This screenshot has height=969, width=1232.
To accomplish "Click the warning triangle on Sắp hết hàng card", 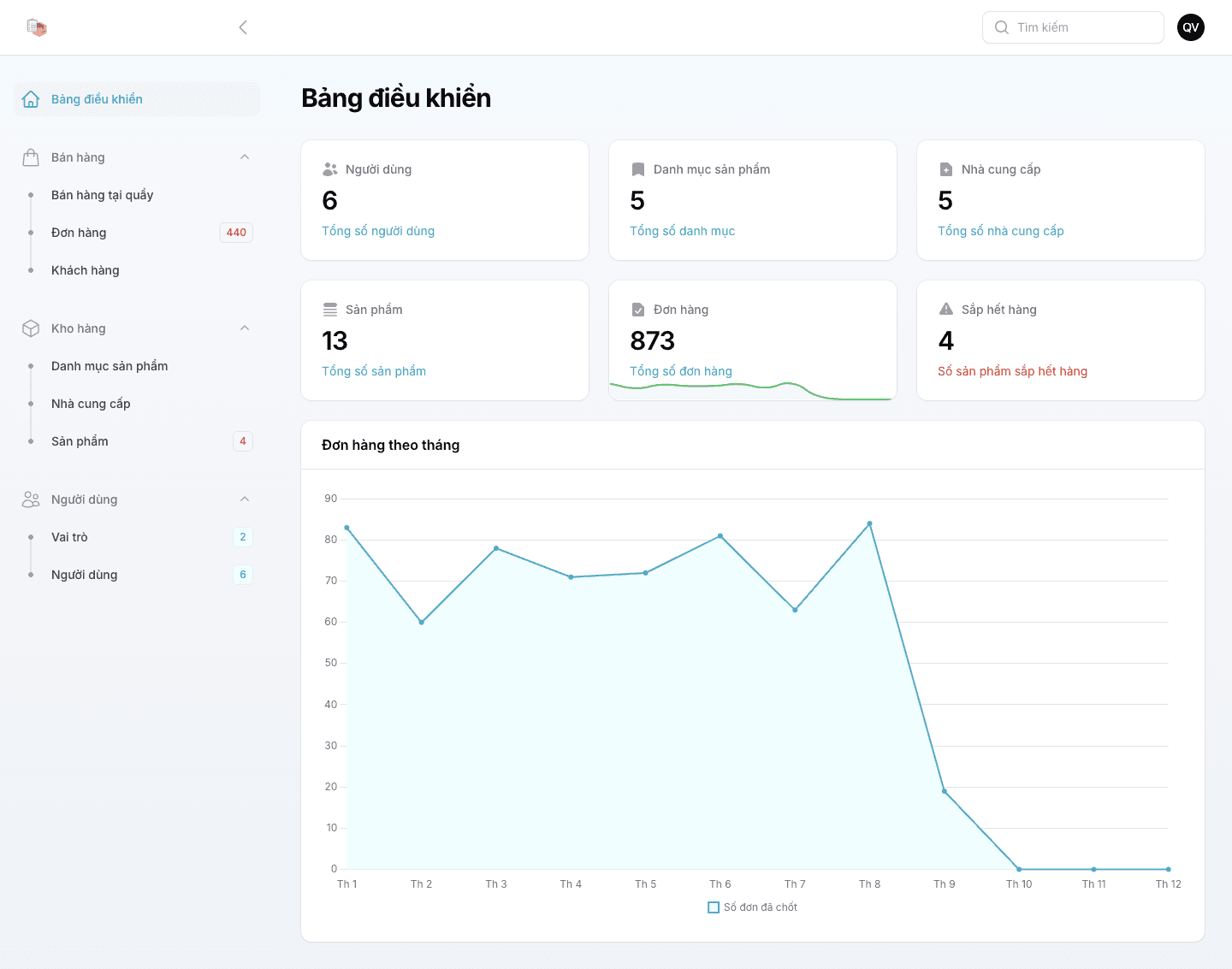I will click(x=946, y=309).
